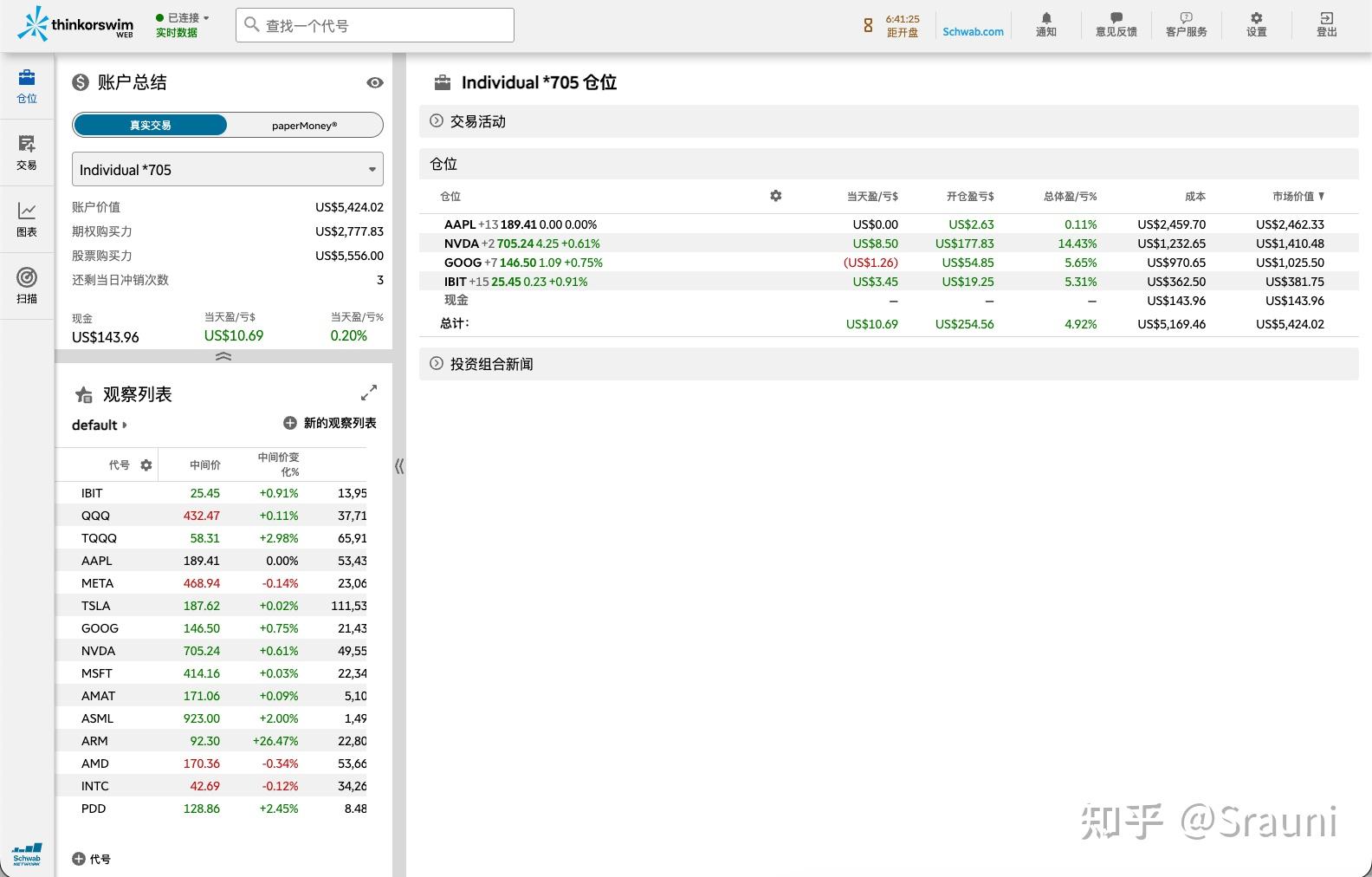
Task: Open the 扫描 scan sidebar icon
Action: (27, 286)
